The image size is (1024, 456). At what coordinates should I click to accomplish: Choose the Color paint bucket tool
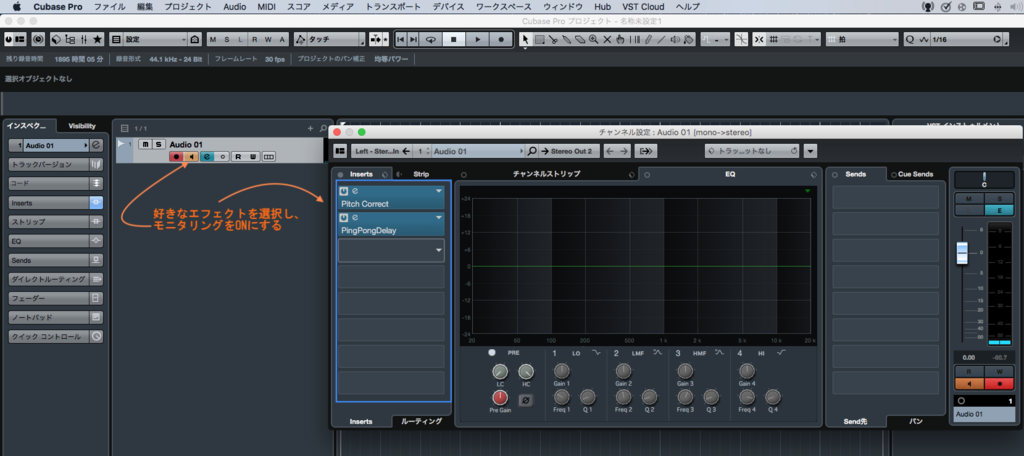pos(688,39)
